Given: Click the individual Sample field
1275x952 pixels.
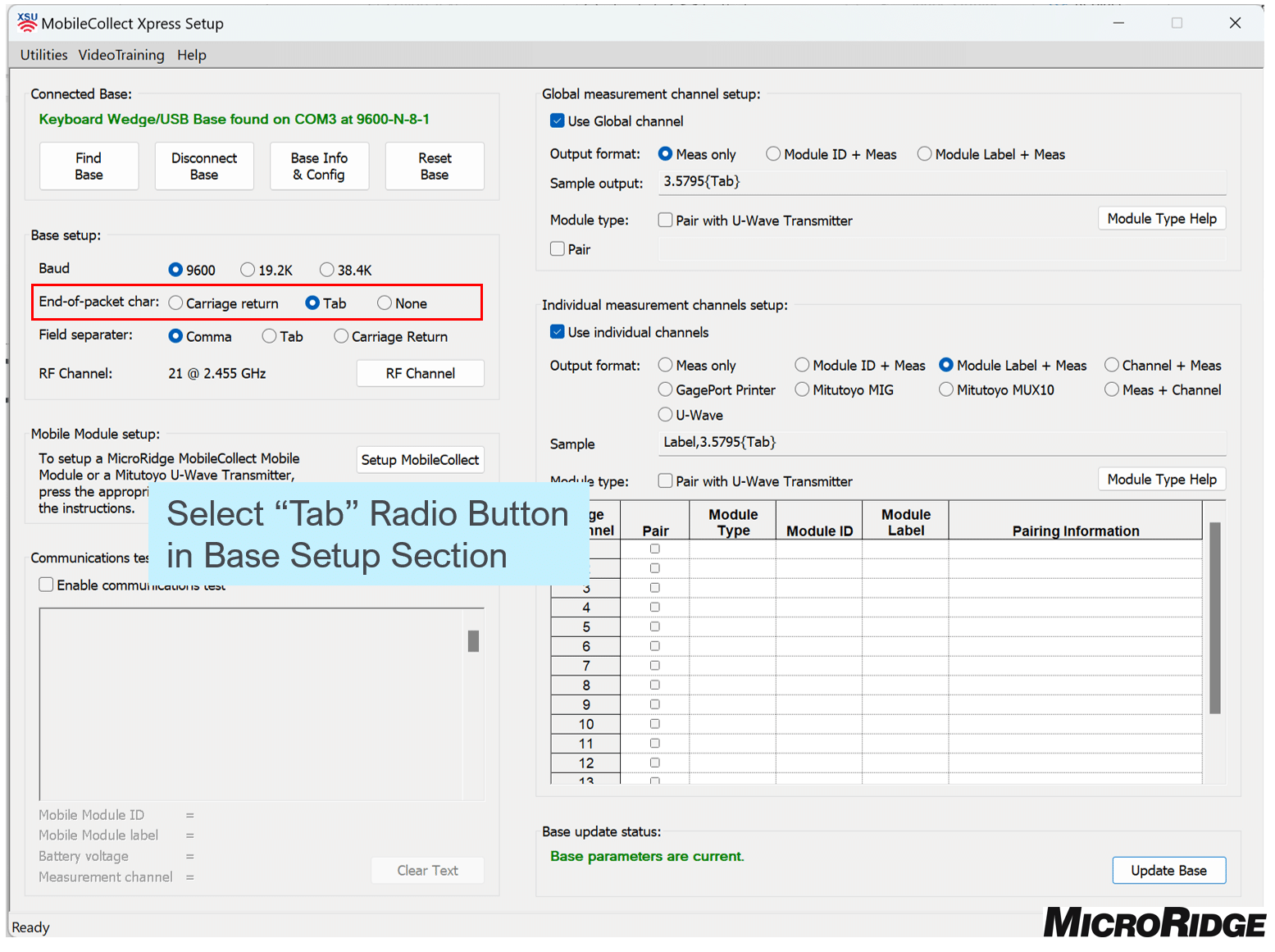Looking at the screenshot, I should 942,443.
